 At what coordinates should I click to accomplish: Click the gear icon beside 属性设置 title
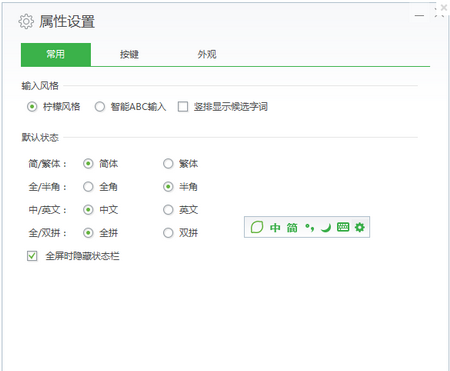(x=26, y=22)
